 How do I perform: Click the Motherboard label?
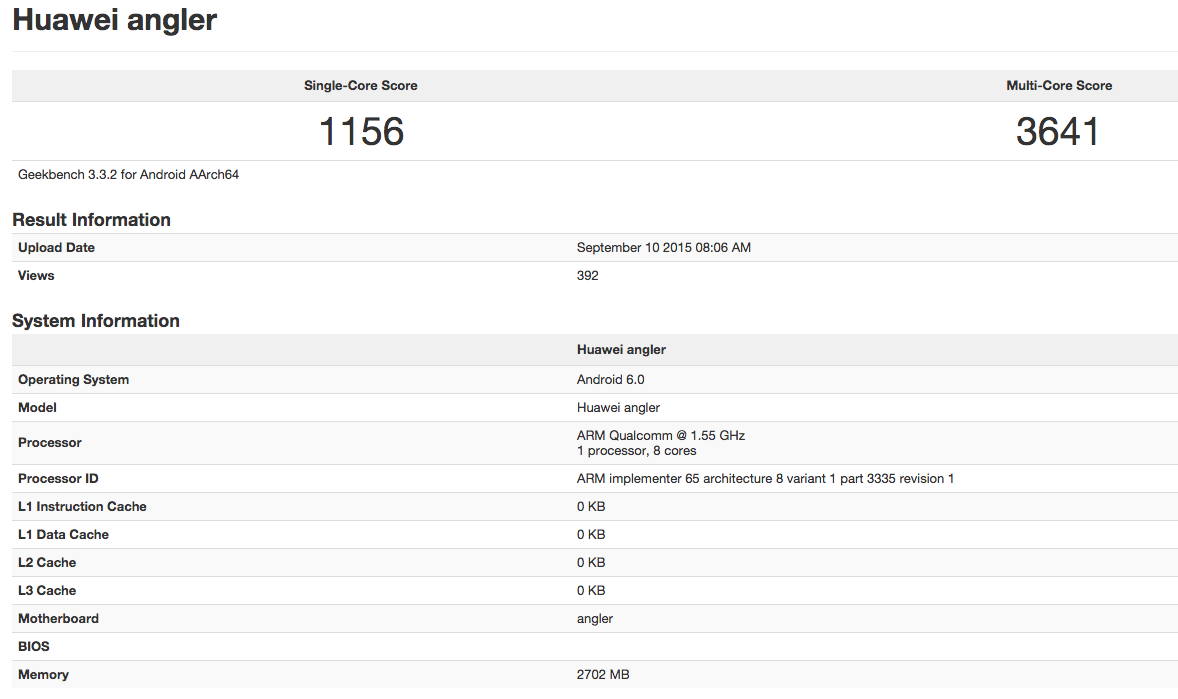coord(59,619)
